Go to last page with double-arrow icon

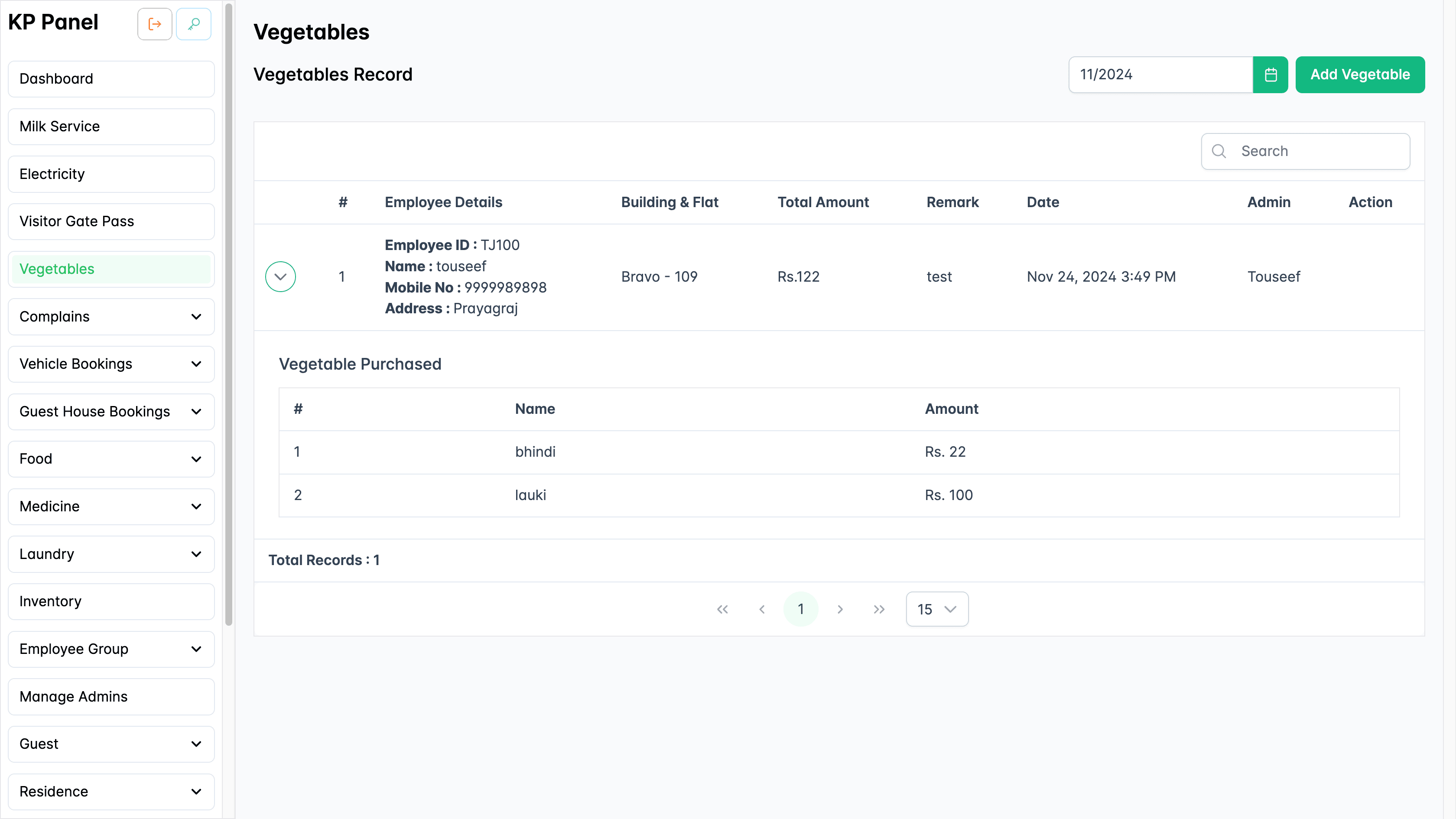click(x=878, y=609)
